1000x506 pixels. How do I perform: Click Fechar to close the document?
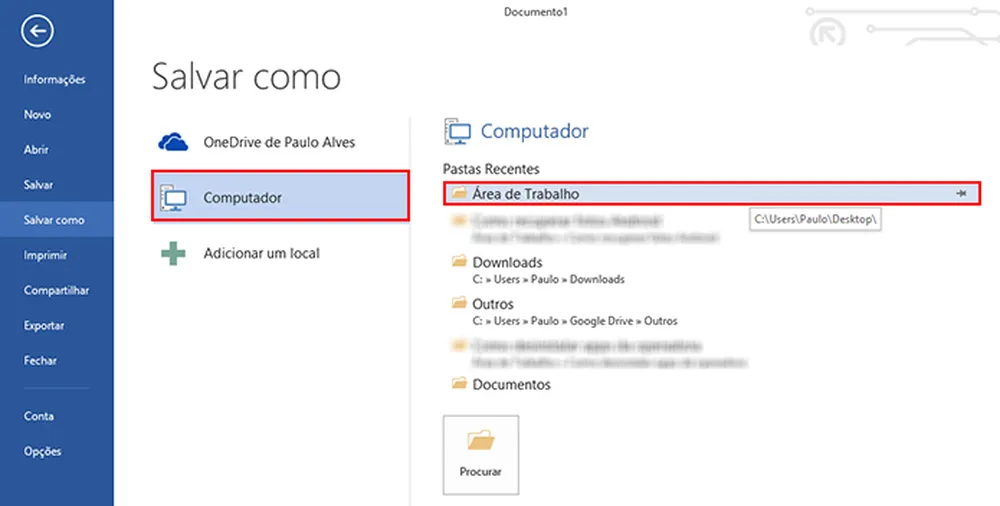[x=41, y=360]
